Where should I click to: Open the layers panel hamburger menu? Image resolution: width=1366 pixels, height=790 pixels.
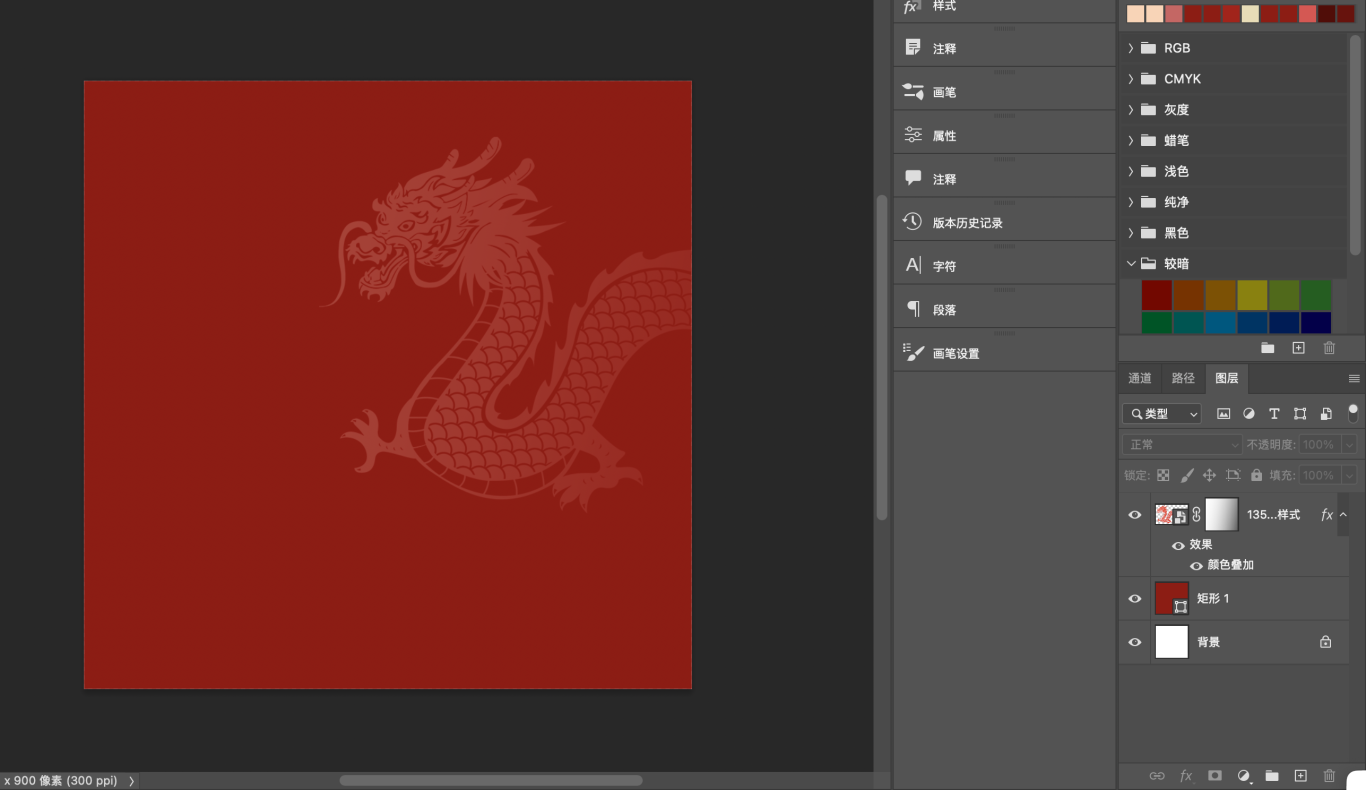point(1354,379)
